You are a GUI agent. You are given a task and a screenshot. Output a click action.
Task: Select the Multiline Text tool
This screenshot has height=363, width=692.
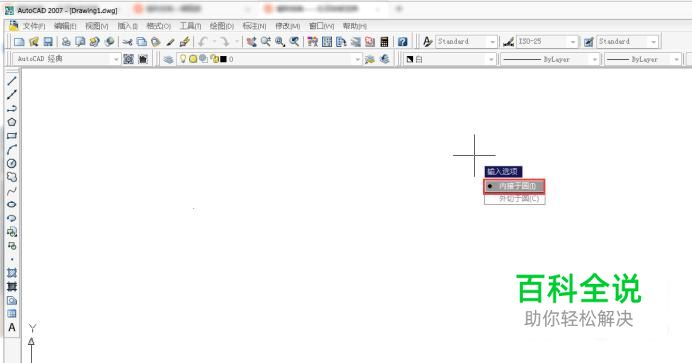click(12, 327)
